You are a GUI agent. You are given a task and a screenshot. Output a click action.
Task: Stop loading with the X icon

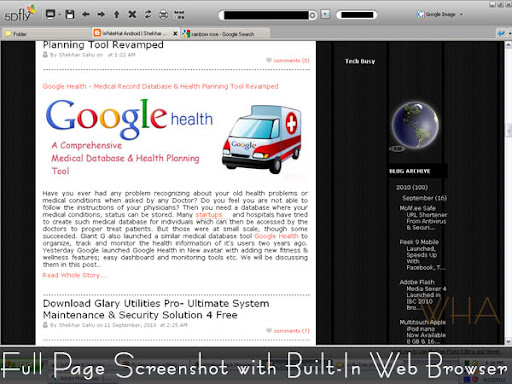[x=132, y=14]
